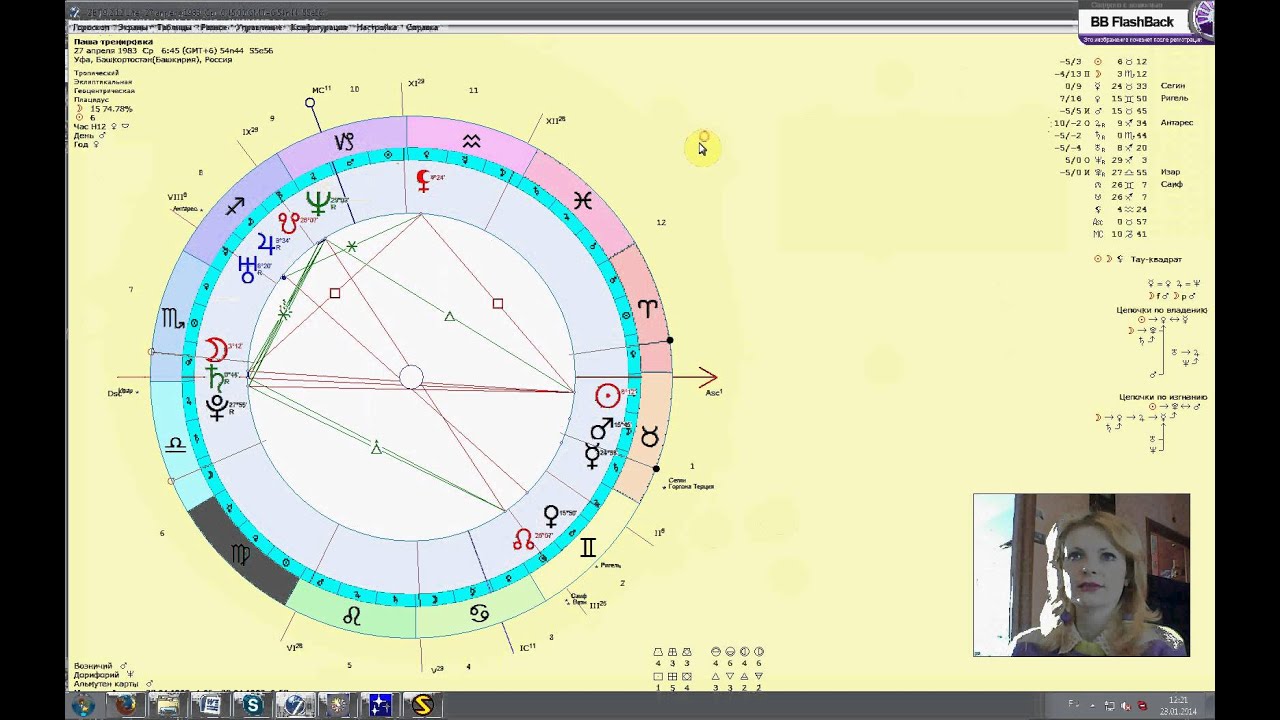
Task: Open the Справка menu
Action: click(x=422, y=28)
